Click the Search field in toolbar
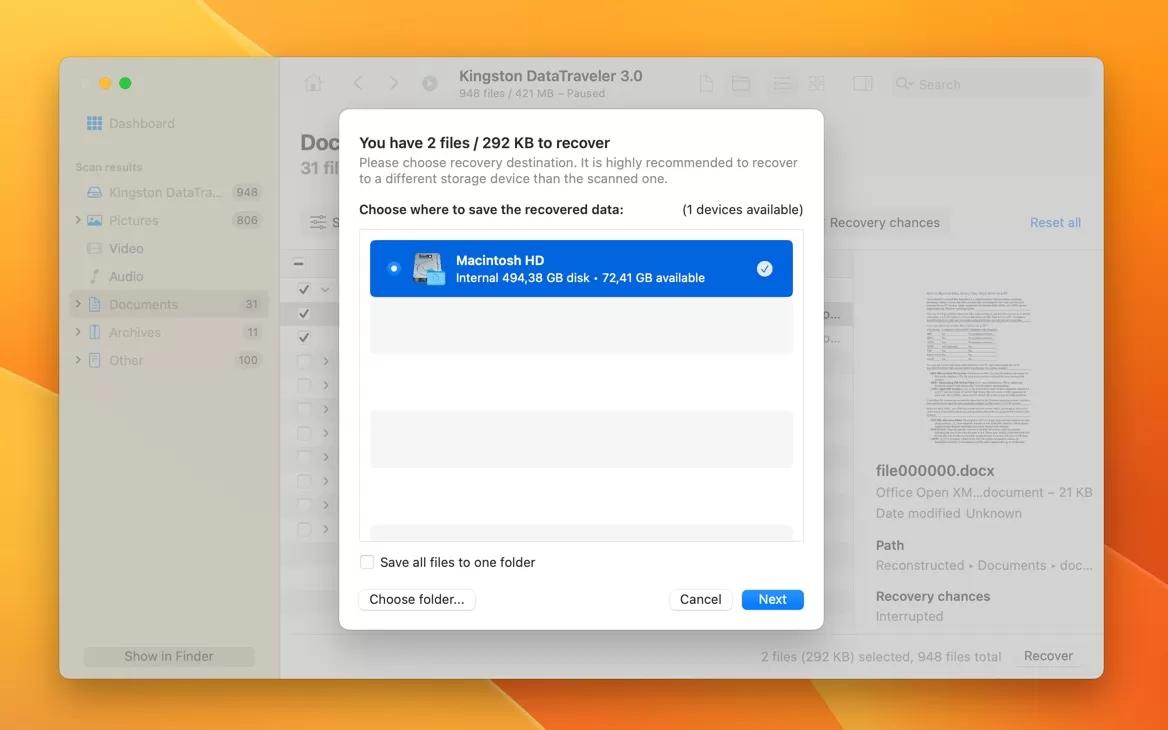 pyautogui.click(x=990, y=85)
